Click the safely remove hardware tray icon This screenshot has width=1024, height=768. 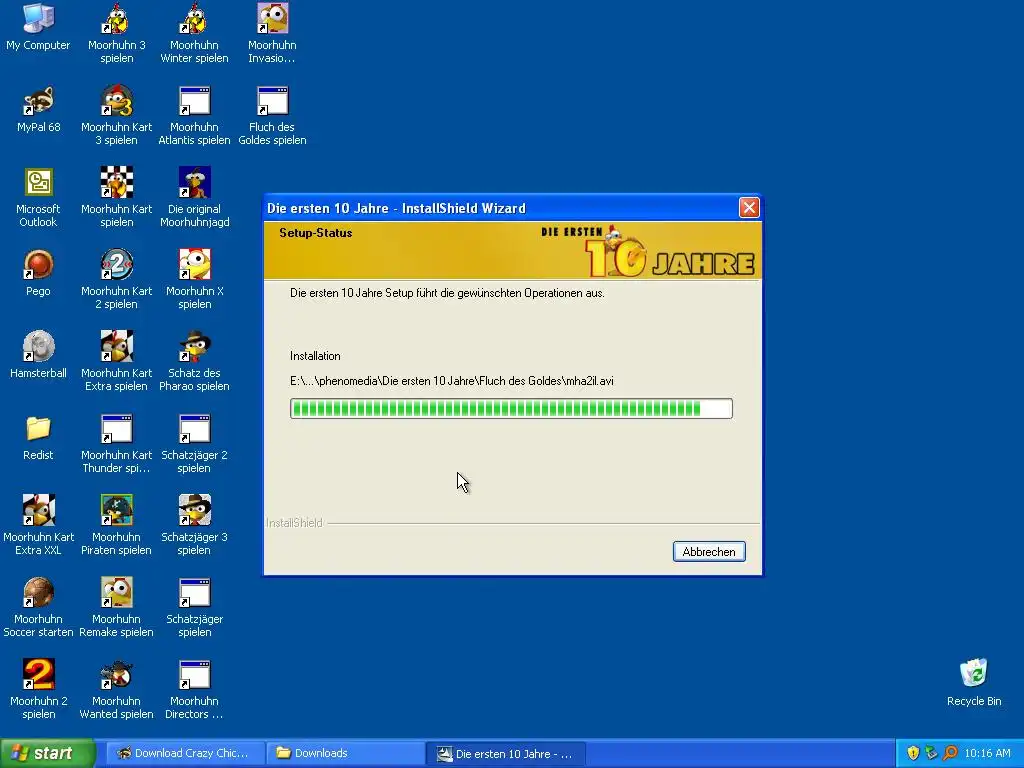click(931, 754)
